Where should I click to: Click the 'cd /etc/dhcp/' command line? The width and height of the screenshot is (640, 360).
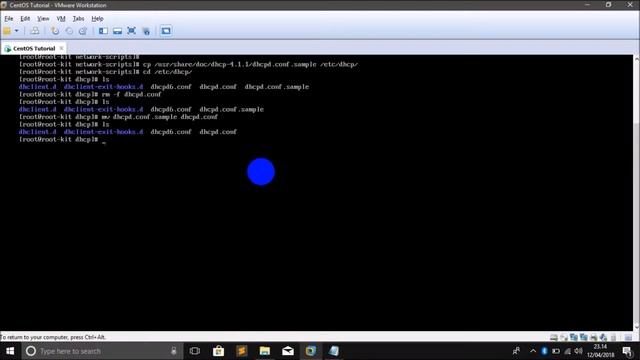105,72
